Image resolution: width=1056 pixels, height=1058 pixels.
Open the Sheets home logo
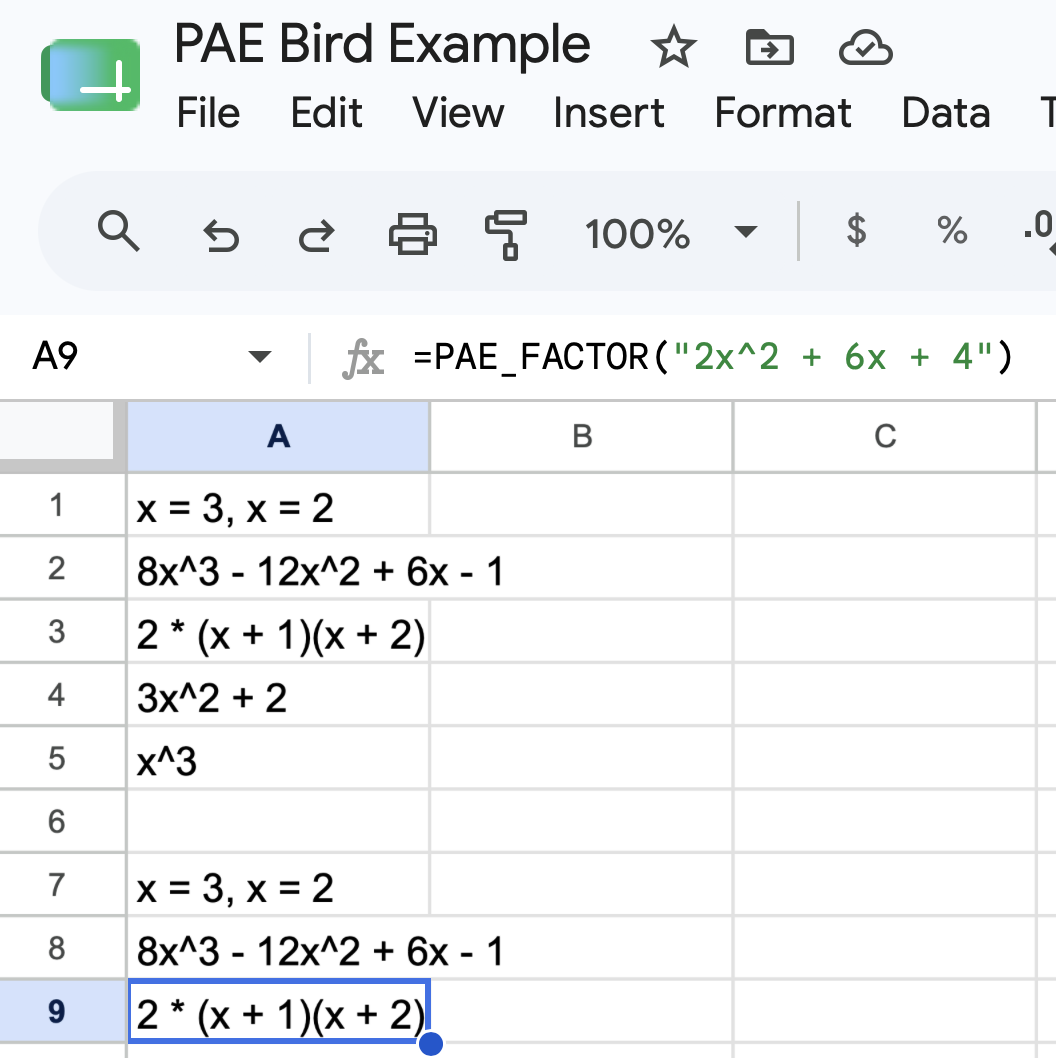(x=90, y=75)
